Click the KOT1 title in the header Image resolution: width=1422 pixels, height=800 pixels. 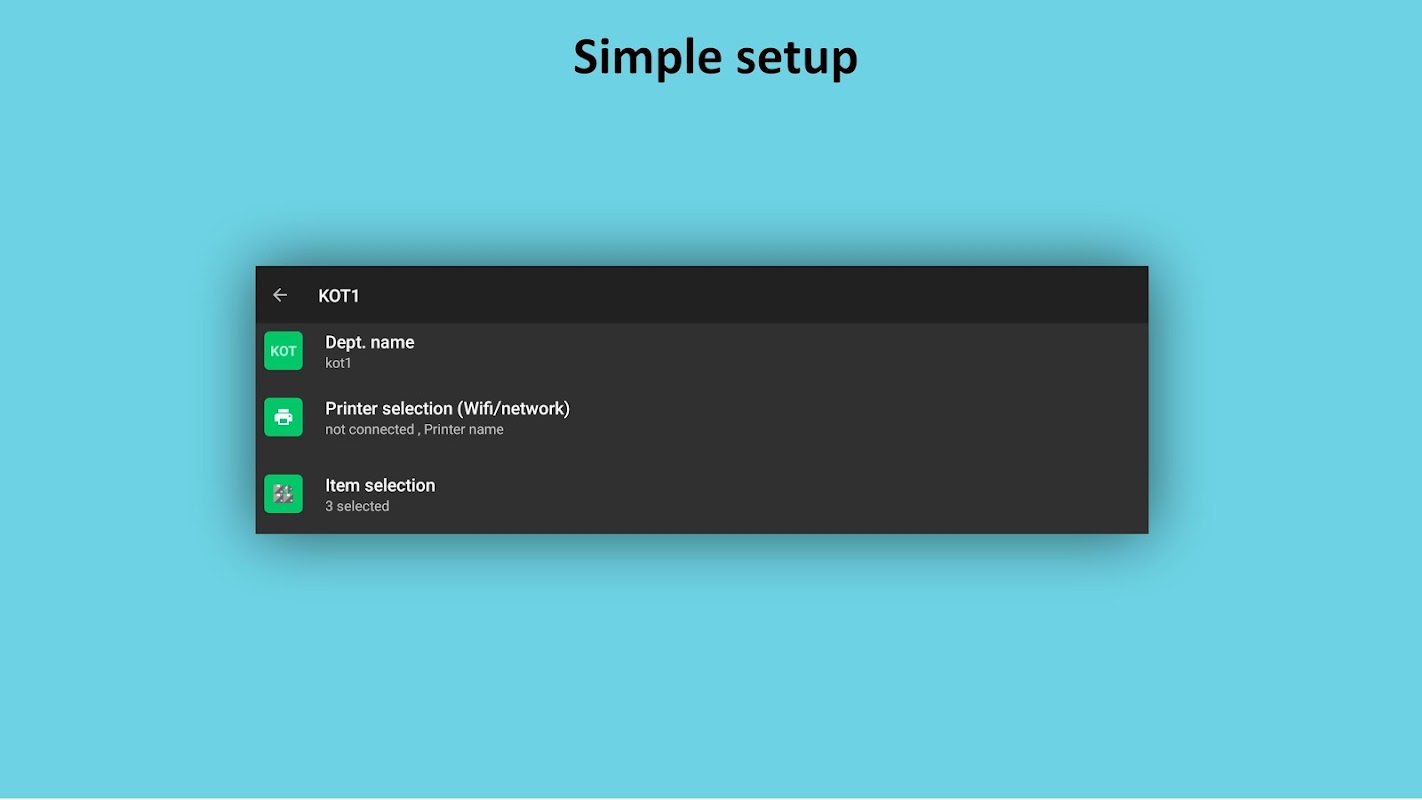(x=339, y=296)
